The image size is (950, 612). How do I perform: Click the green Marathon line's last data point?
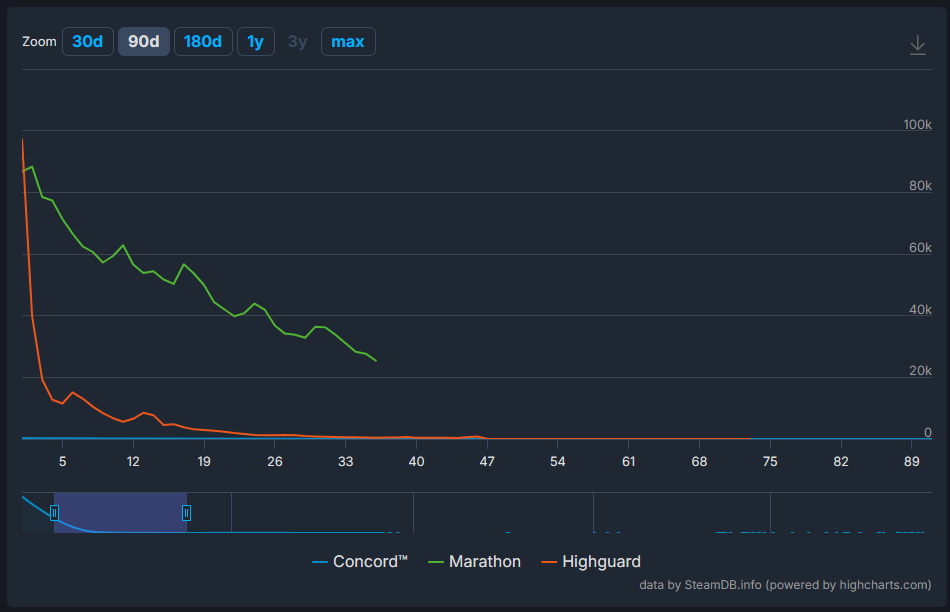376,361
